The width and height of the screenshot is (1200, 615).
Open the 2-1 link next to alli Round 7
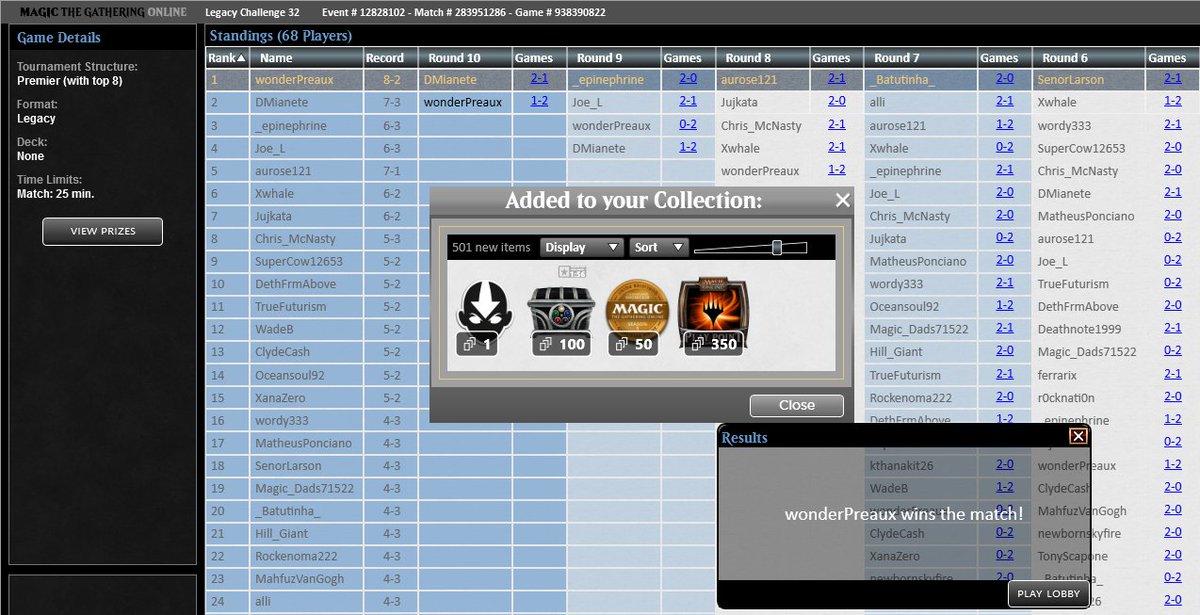[x=1005, y=101]
